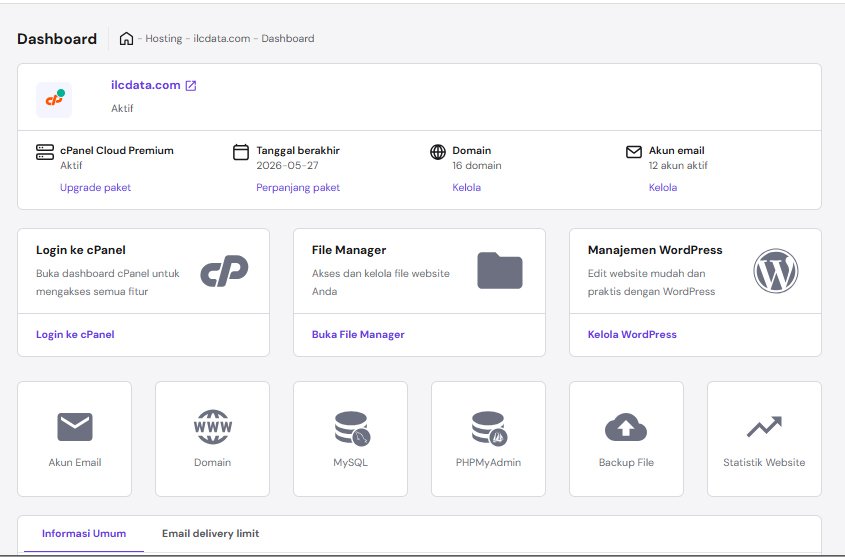Click the cPanel logo icon
This screenshot has width=845, height=557.
point(223,271)
